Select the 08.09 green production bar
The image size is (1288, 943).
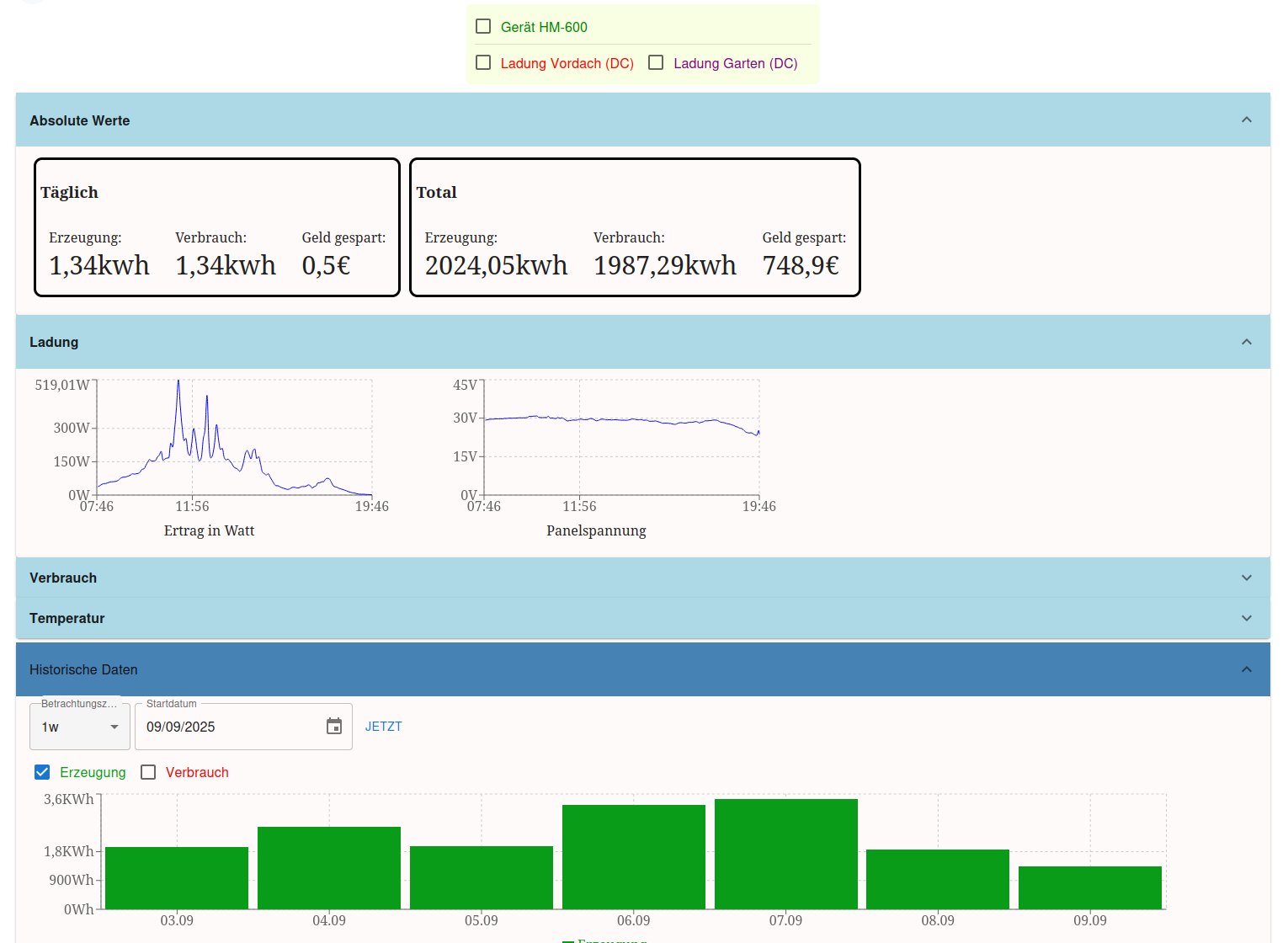click(x=938, y=879)
